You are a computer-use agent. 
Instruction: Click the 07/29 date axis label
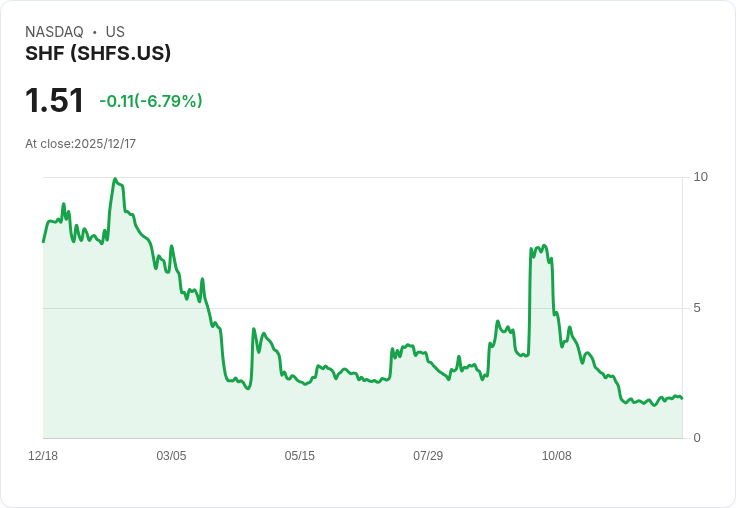click(428, 455)
